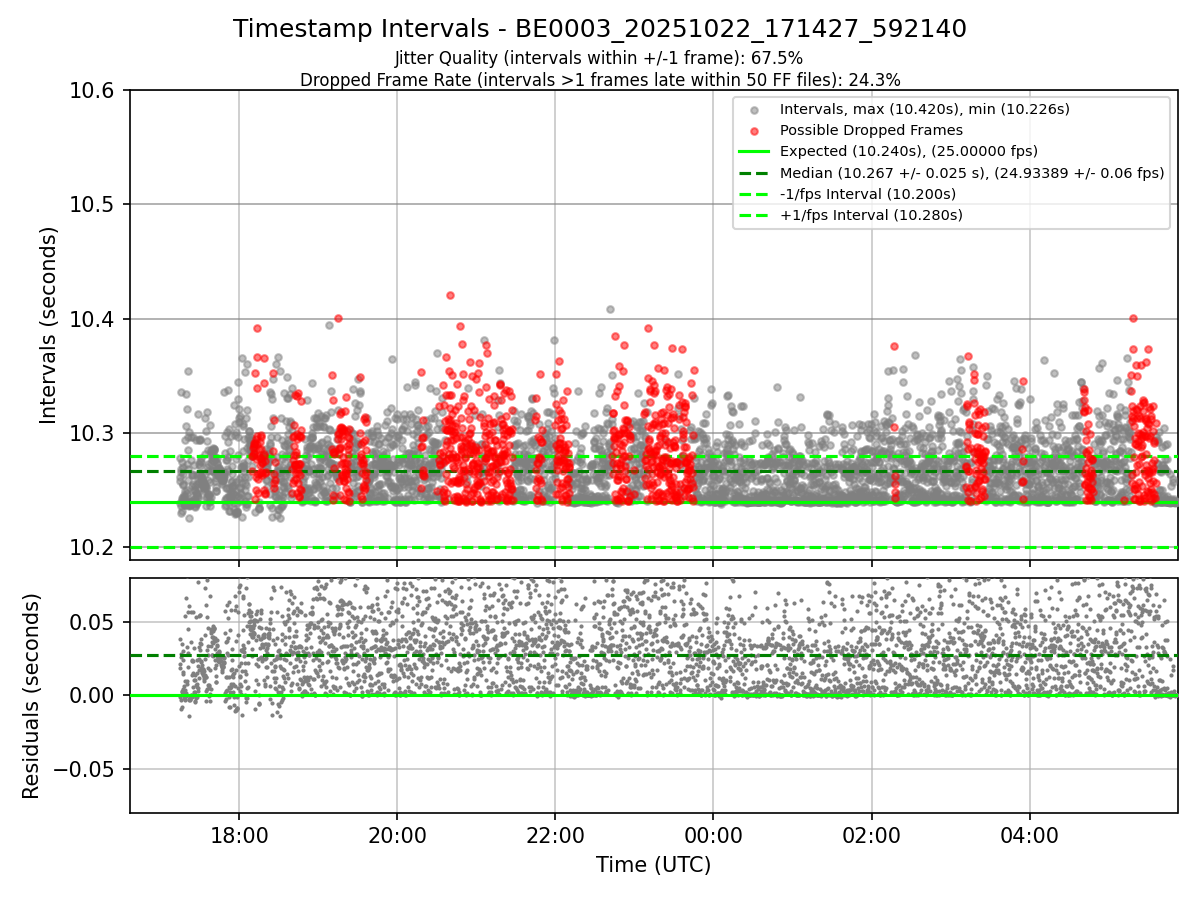Viewport: 1200px width, 900px height.
Task: Click the gray Intervals legend marker
Action: [754, 110]
